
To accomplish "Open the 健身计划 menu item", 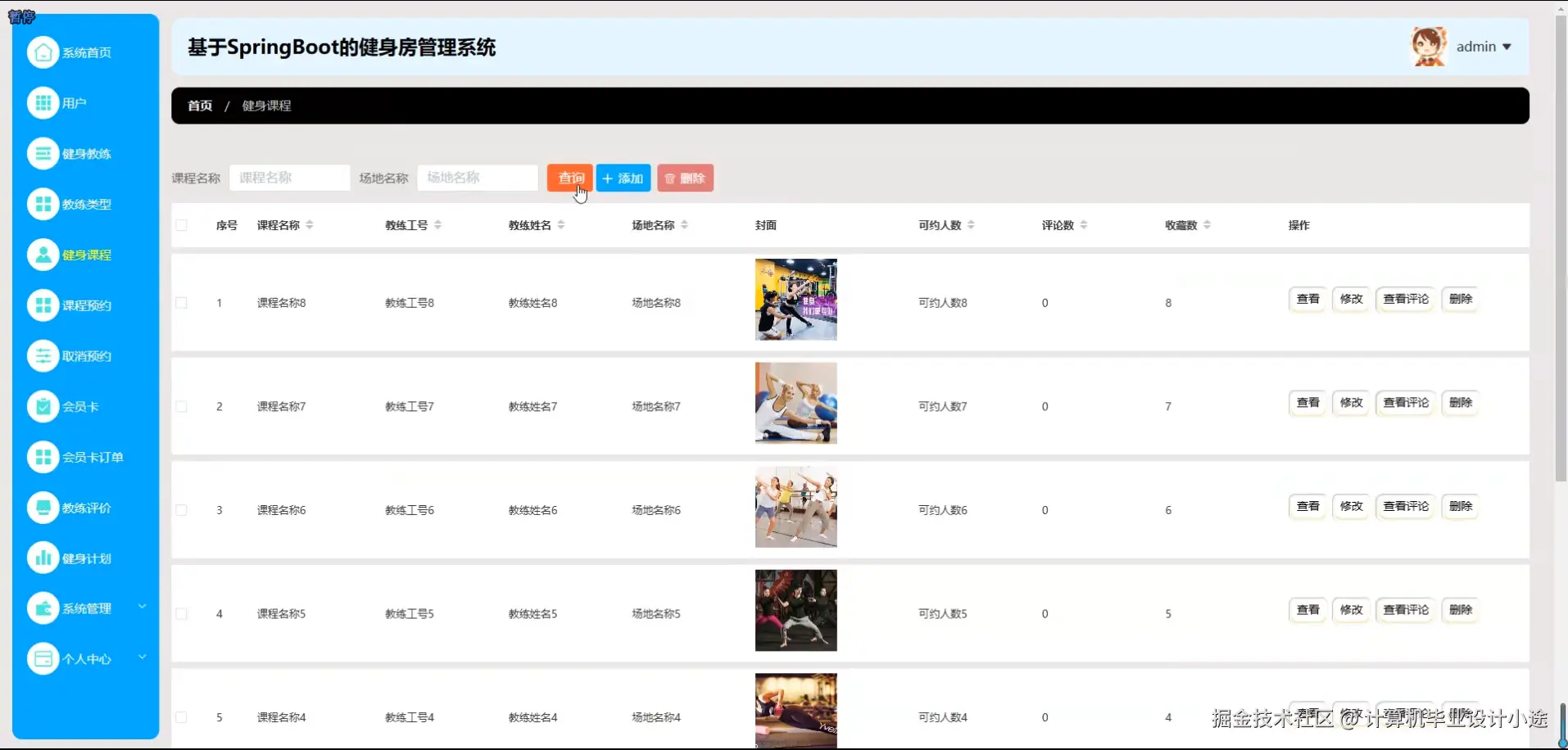I will pyautogui.click(x=86, y=558).
